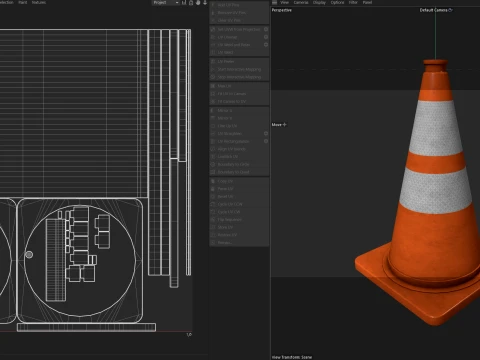Click the Add UV Pins button
The image size is (480, 360).
[239, 5]
